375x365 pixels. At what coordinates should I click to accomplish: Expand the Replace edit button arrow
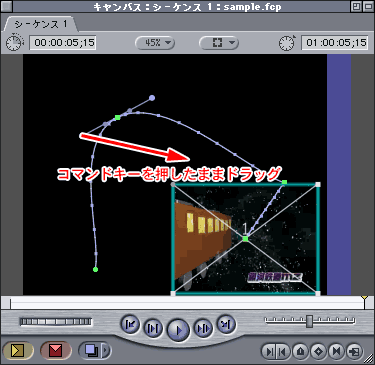(106, 350)
